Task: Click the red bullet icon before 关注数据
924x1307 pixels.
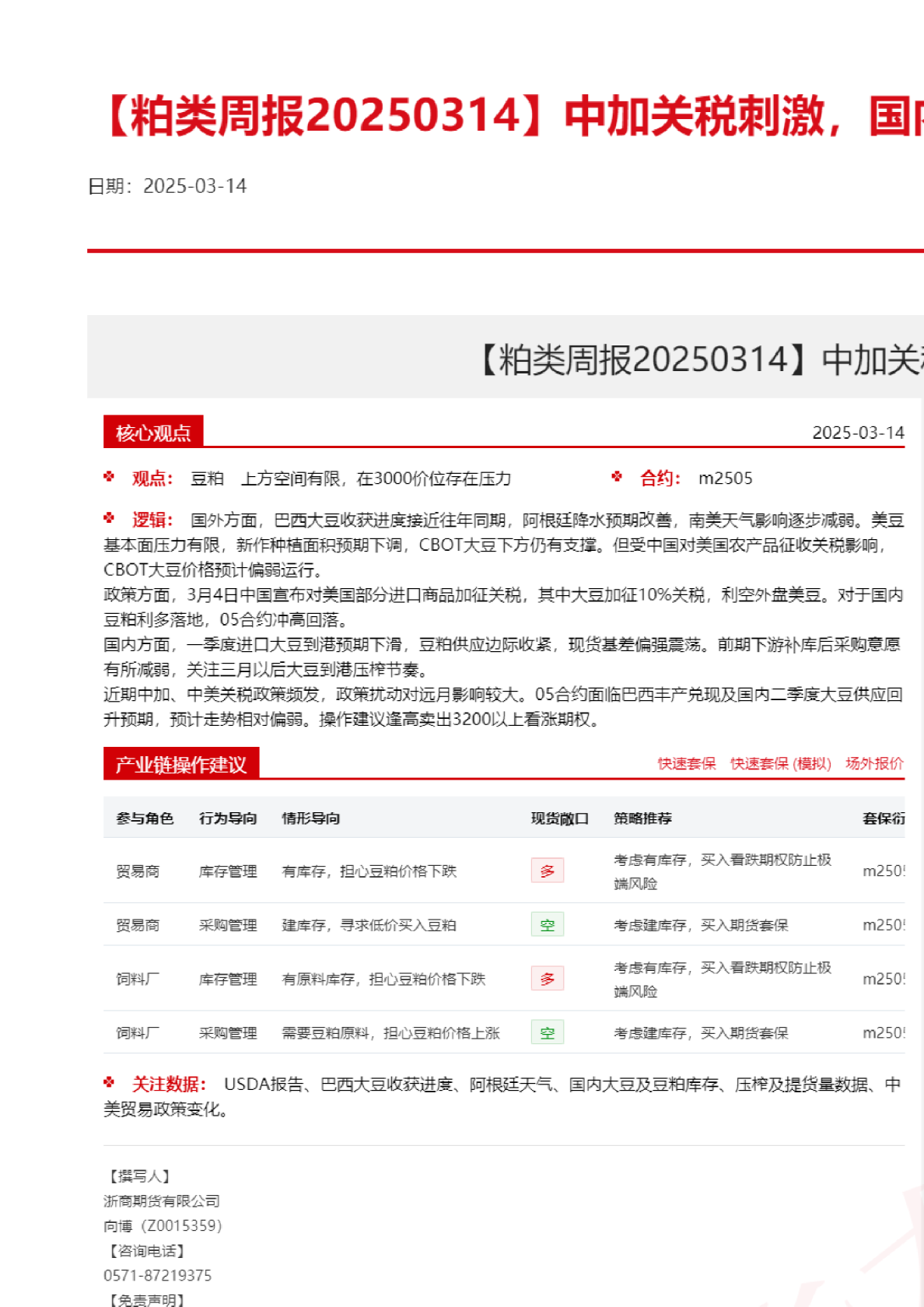Action: [109, 1082]
